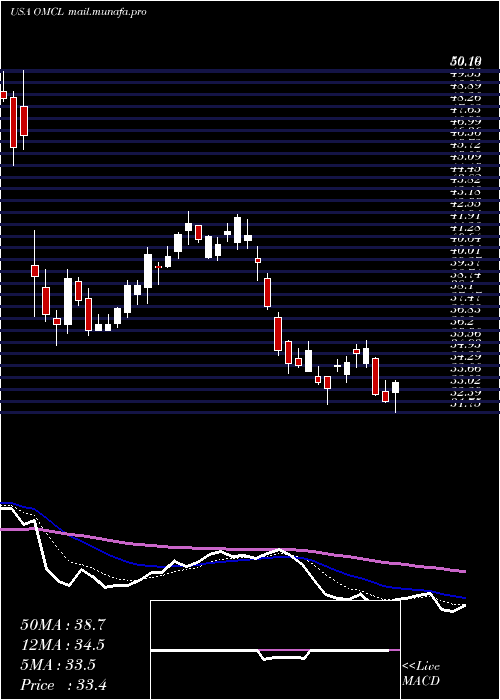Click the 41.91 price axis value
Viewport: 500px width, 700px height.
(465, 216)
